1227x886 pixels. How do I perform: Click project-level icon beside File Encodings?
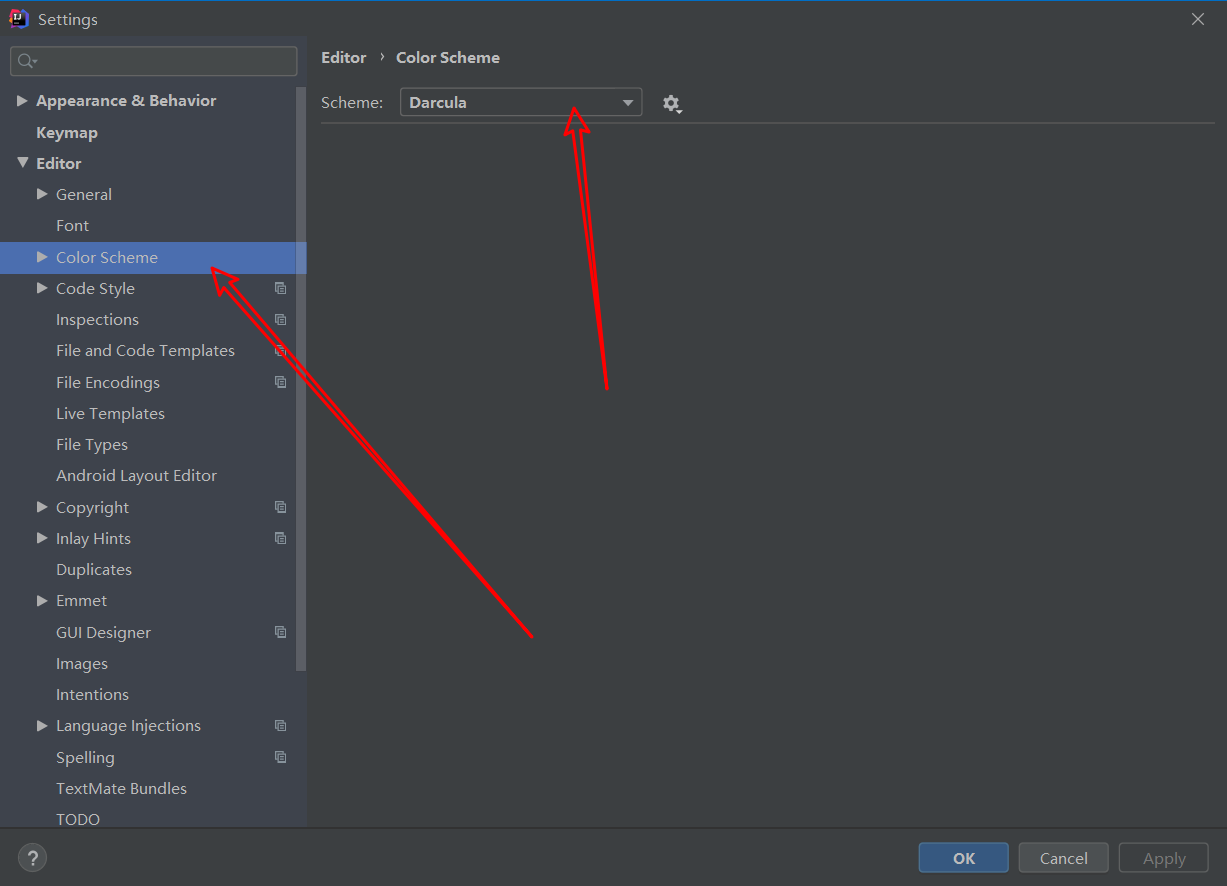(281, 382)
